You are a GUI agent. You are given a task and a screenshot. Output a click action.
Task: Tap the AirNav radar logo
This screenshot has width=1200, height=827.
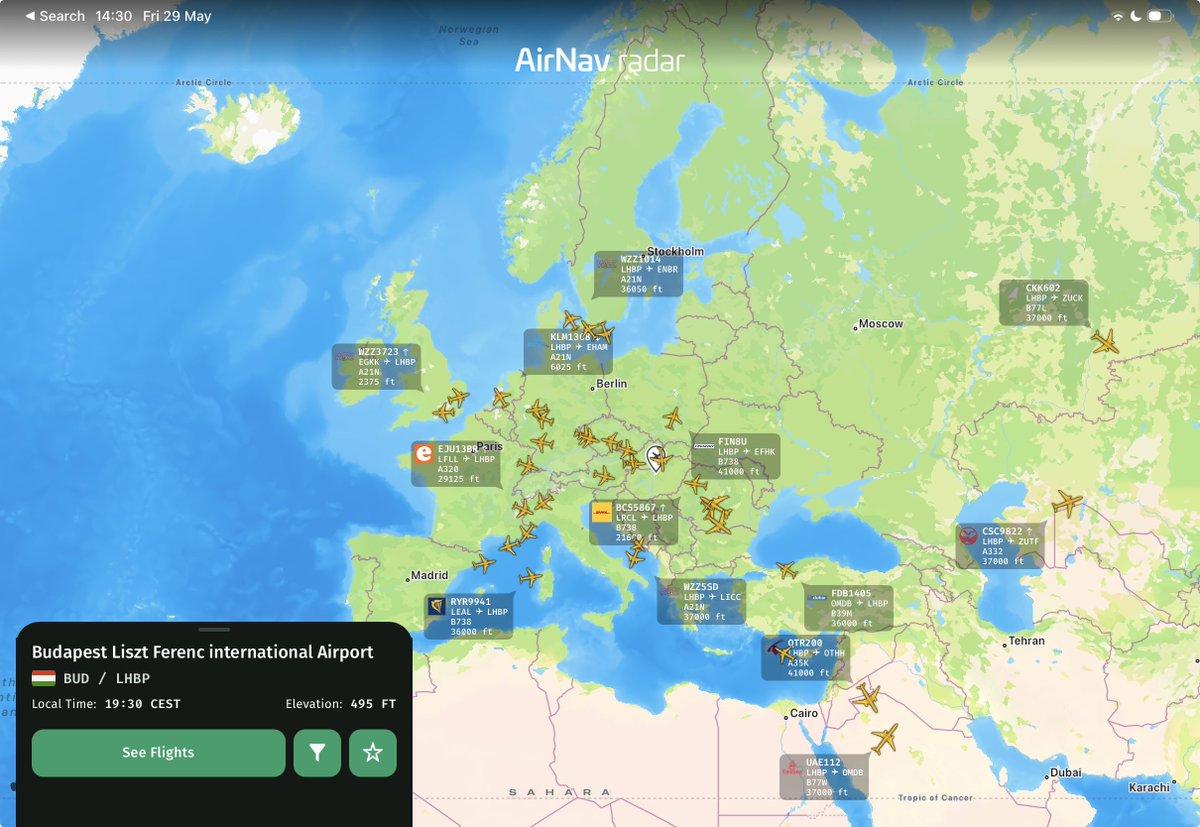click(600, 60)
